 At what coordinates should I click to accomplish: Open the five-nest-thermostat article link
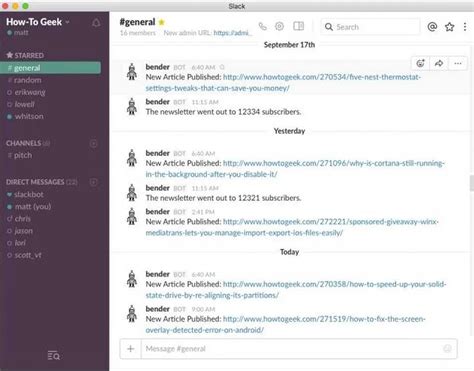283,82
